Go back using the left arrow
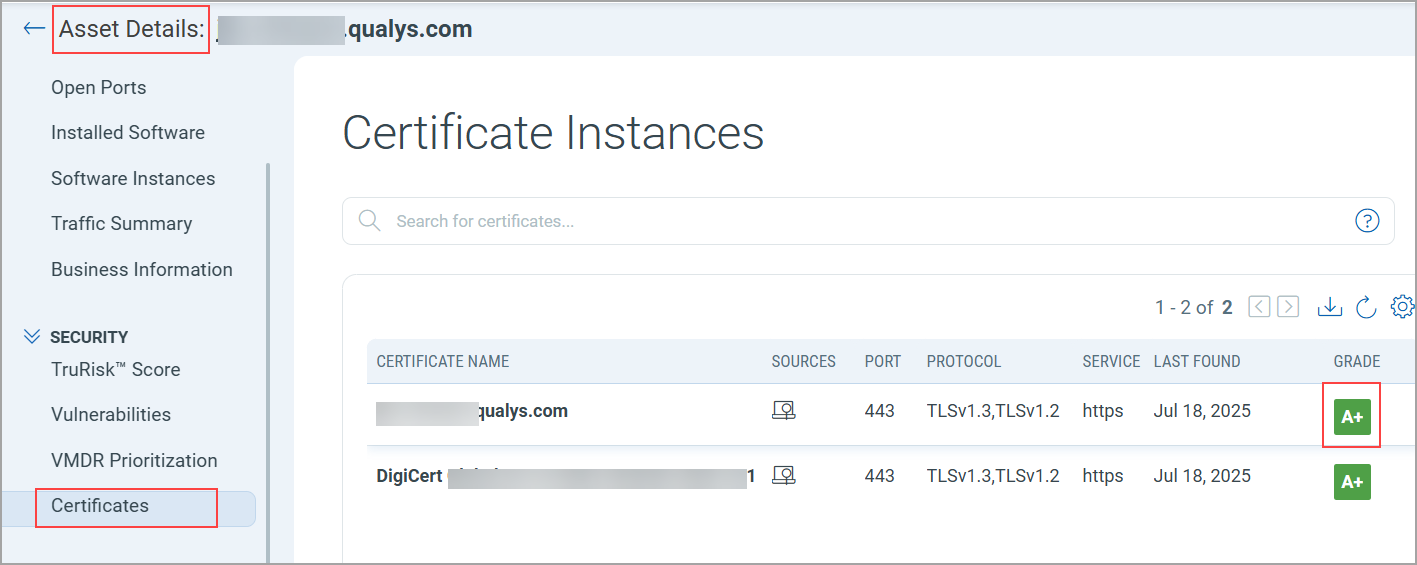 pos(34,29)
